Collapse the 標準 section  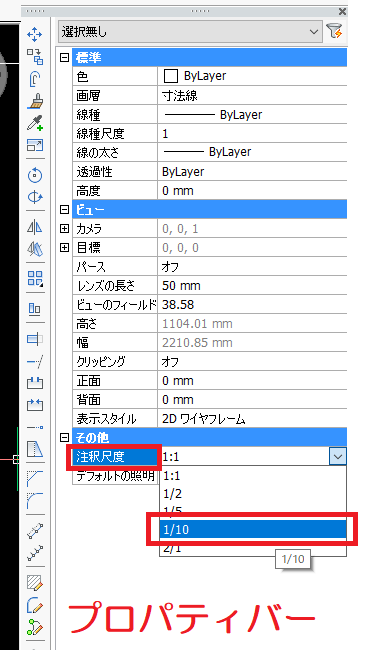tap(64, 57)
